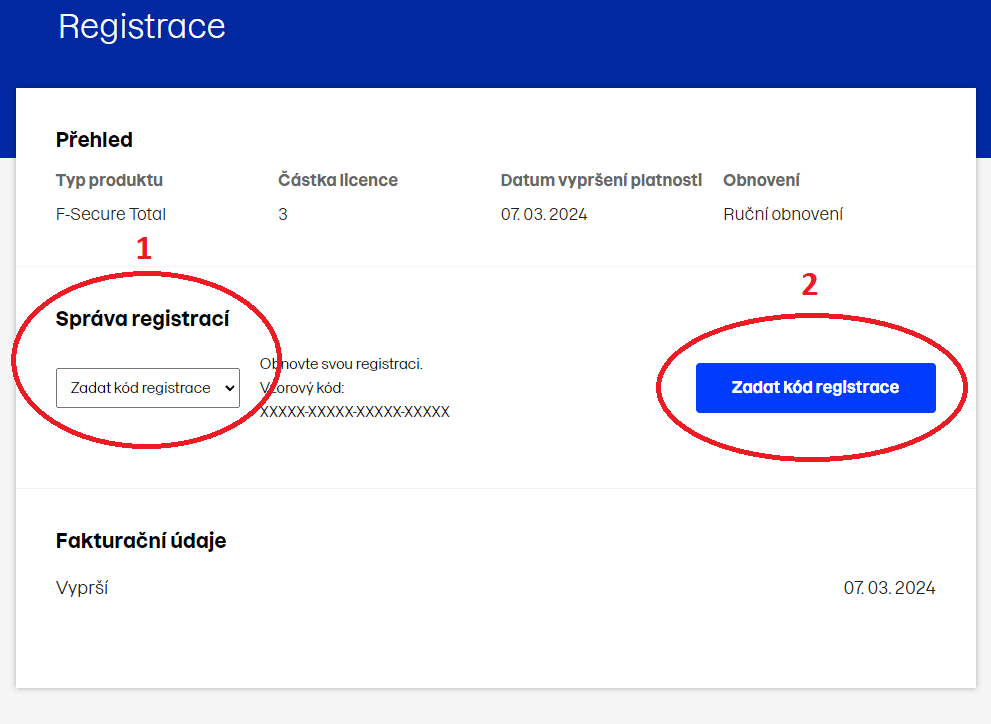Click the 'Ruční obnovení' renewal value
Viewport: 991px width, 724px height.
pyautogui.click(x=783, y=214)
